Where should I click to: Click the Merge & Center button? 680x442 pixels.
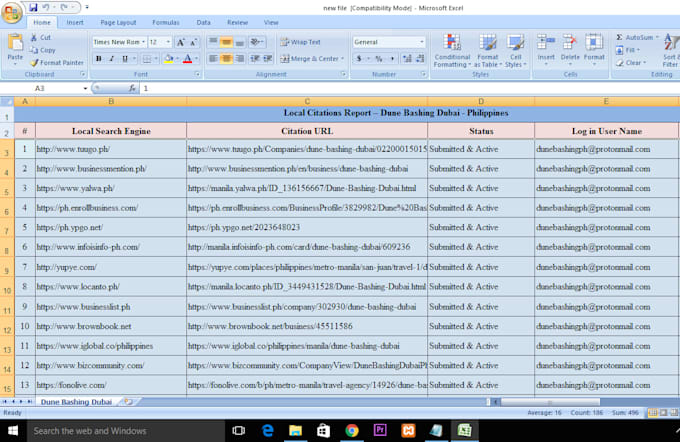coord(308,59)
